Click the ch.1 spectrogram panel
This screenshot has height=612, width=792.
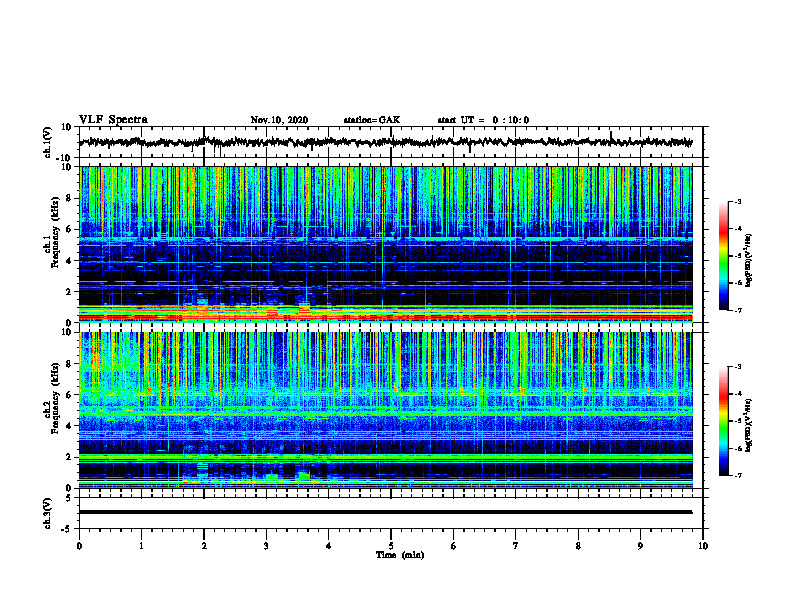[385, 244]
